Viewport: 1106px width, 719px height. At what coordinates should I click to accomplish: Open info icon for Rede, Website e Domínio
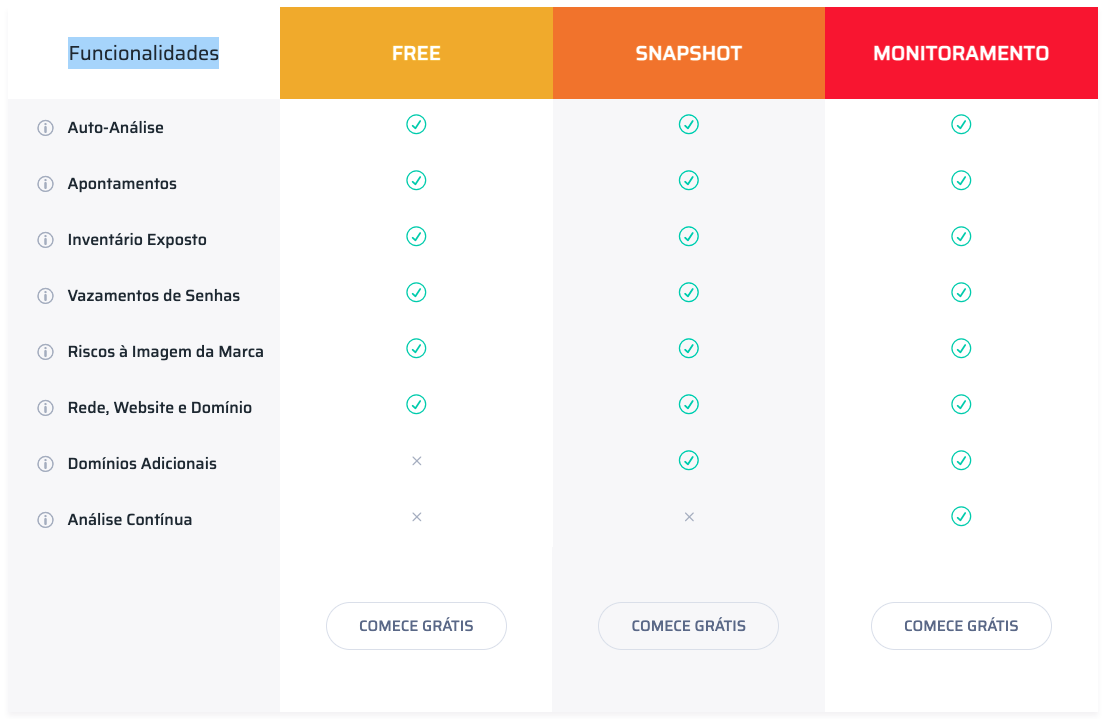(x=45, y=408)
